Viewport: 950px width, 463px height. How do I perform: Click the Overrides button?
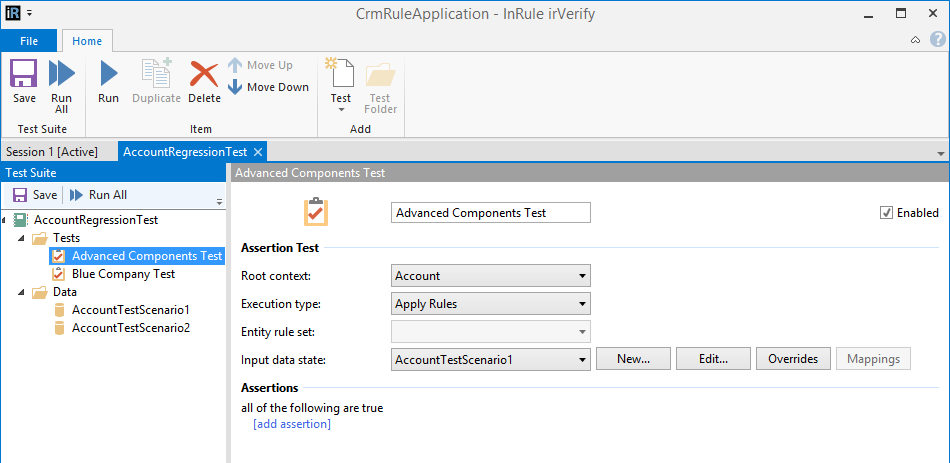click(793, 359)
